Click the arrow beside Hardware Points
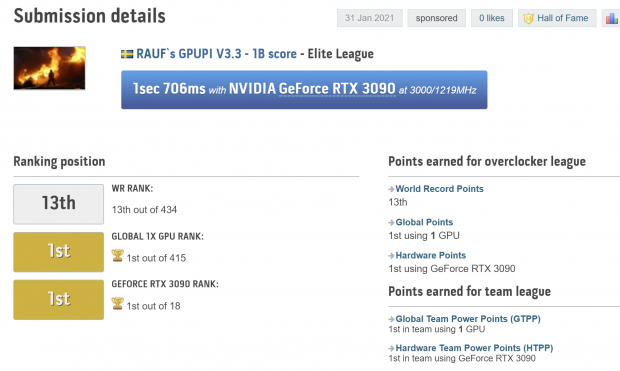Screen dimensions: 620x371 click(x=391, y=256)
